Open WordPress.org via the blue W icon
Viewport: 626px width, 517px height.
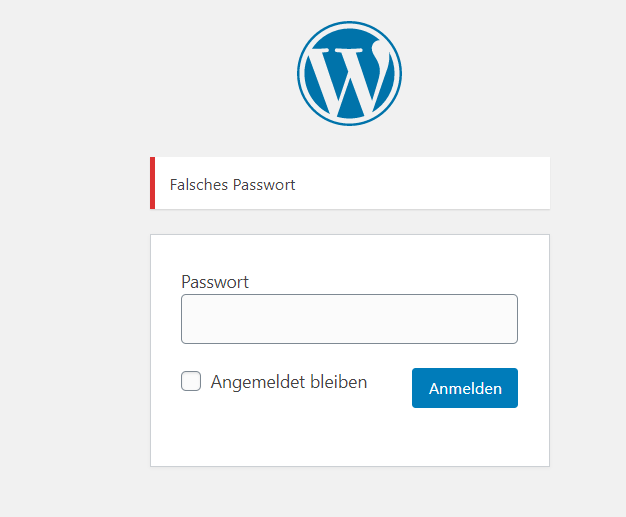(349, 71)
